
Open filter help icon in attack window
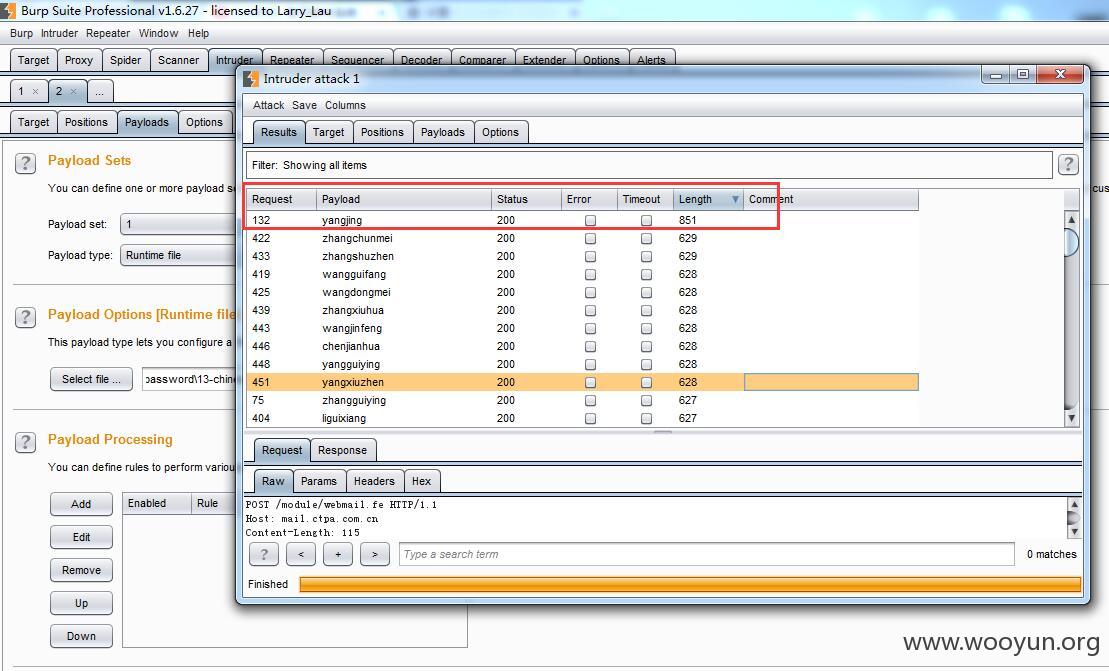(x=1068, y=165)
